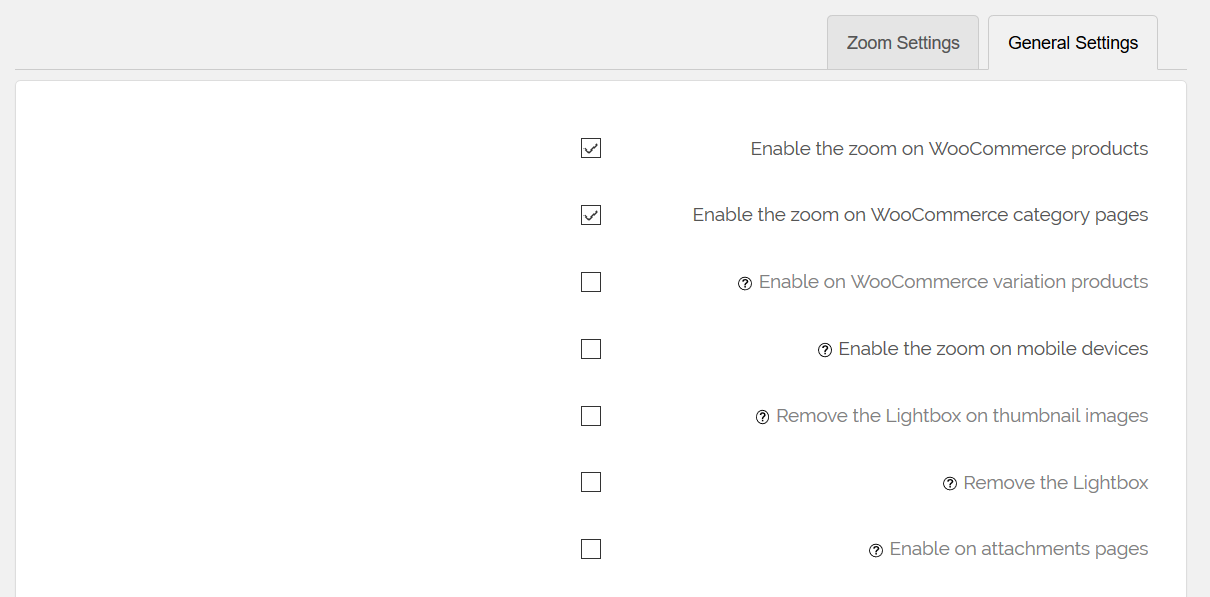The width and height of the screenshot is (1210, 597).
Task: Click 'Enable the zoom on WooCommerce category pages' text
Action: click(x=920, y=215)
